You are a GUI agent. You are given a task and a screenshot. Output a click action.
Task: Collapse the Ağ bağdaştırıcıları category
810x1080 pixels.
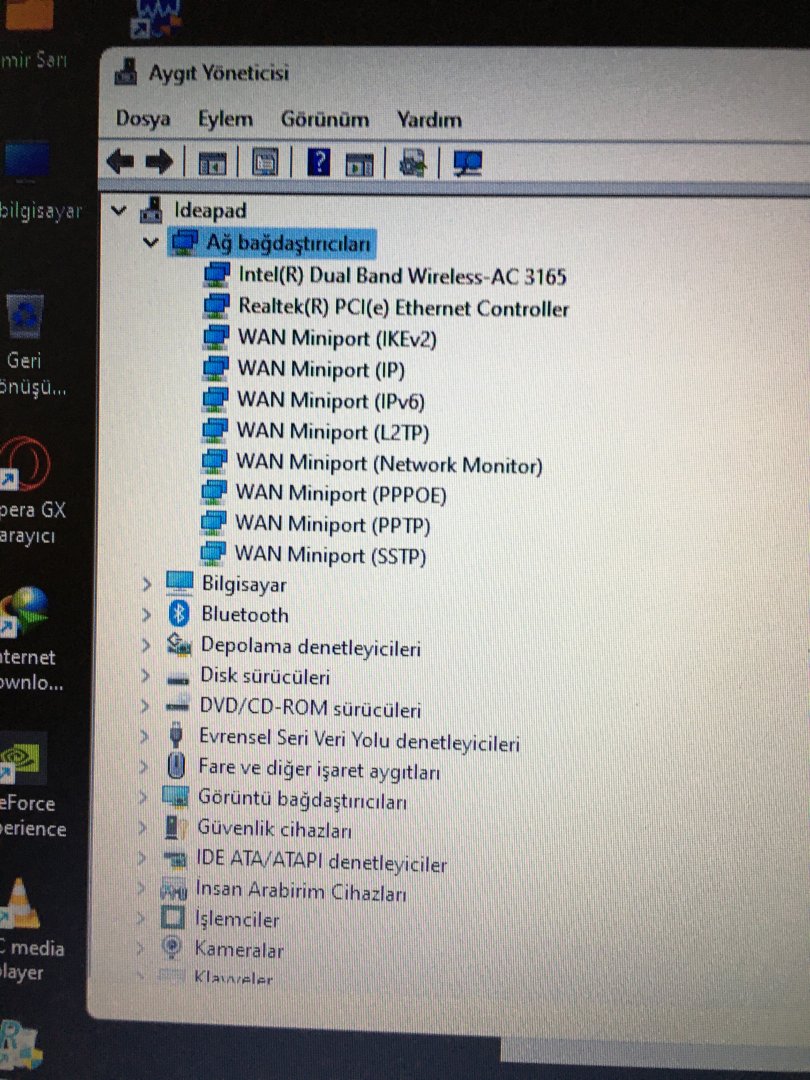point(150,242)
